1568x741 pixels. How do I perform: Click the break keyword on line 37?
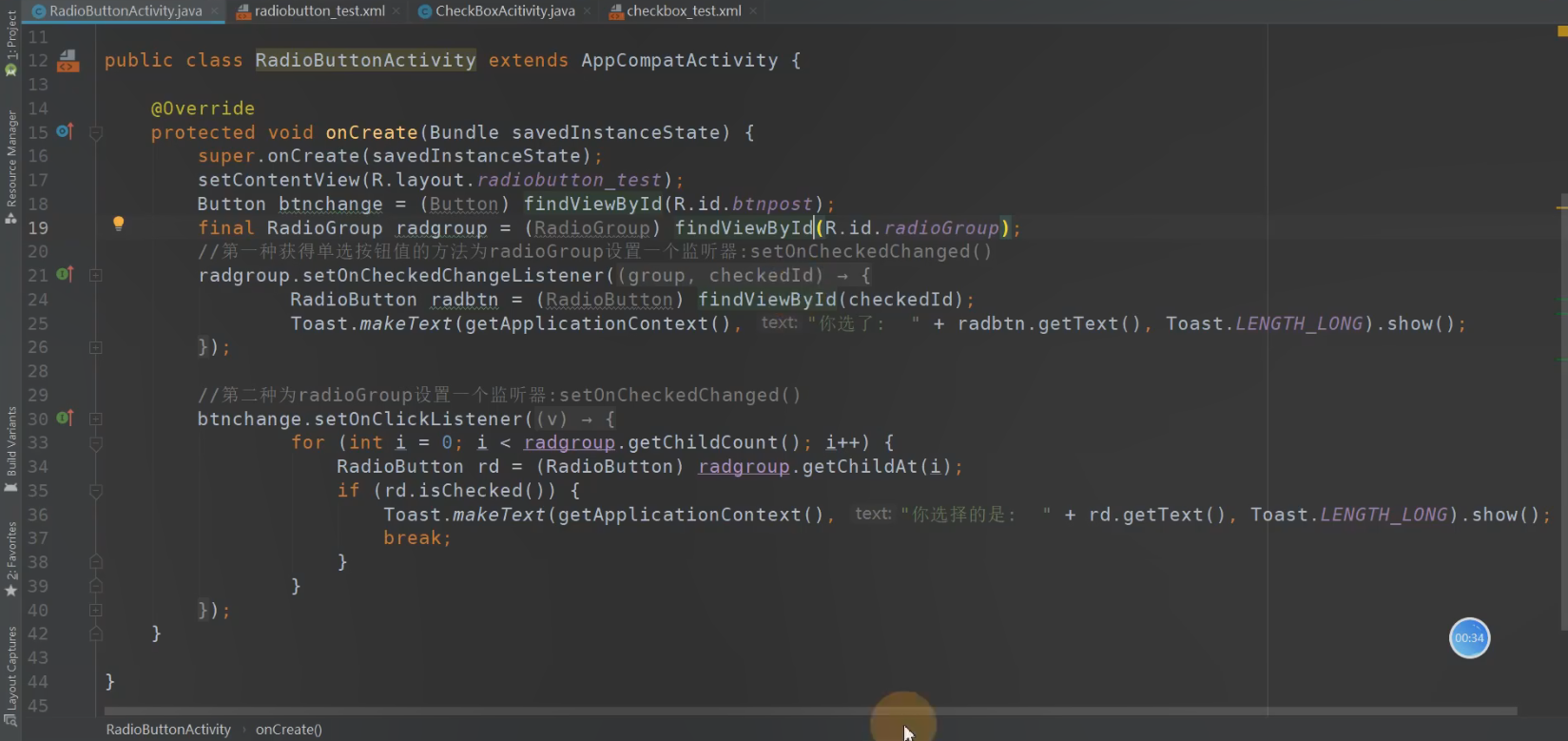point(413,537)
